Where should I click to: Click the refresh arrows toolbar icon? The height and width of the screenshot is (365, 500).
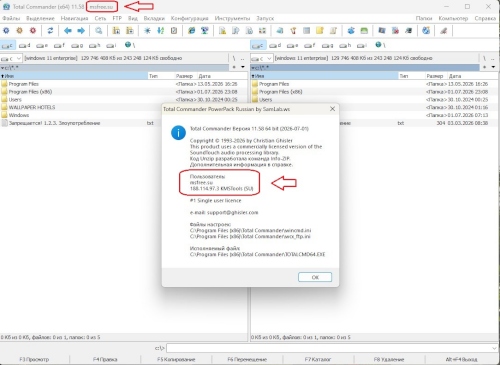click(x=50, y=31)
